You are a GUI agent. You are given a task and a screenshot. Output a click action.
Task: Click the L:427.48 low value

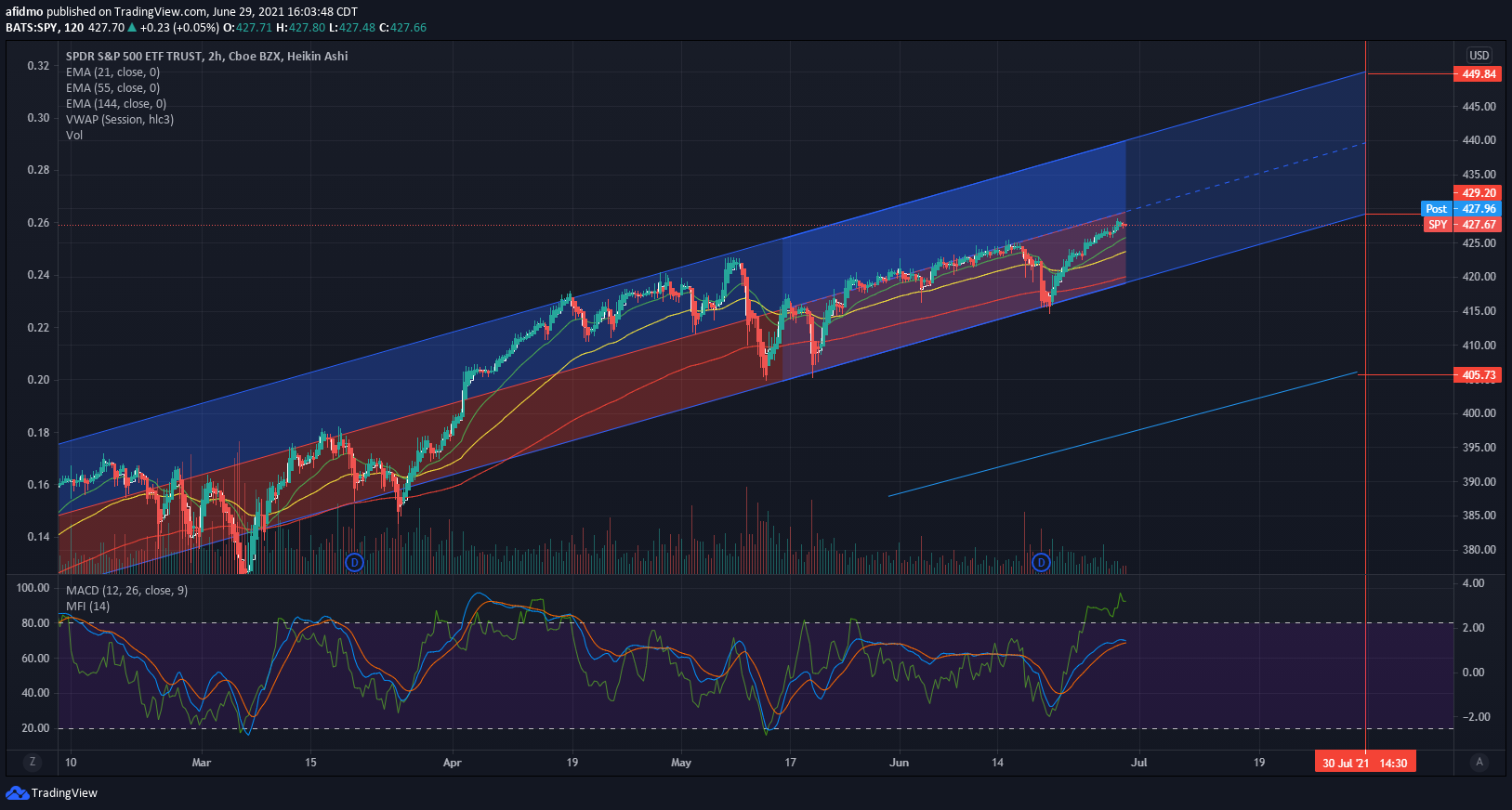(x=352, y=27)
